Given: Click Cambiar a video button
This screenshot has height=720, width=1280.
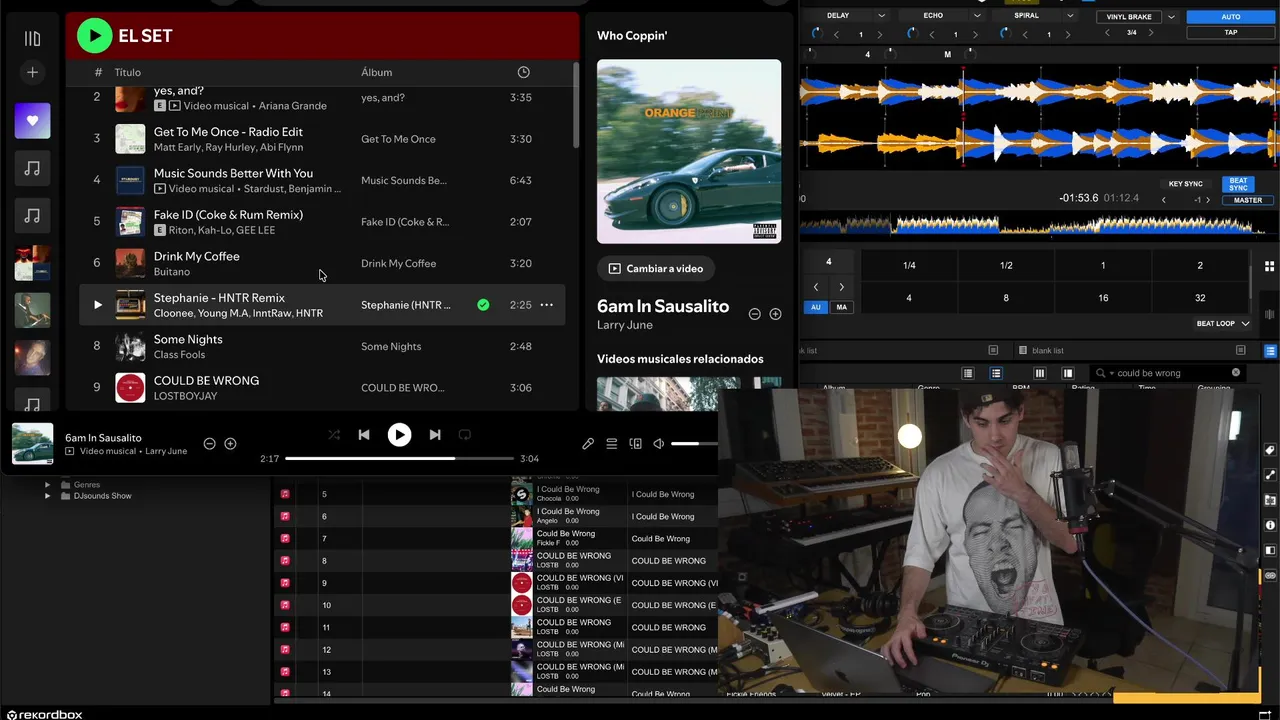Looking at the screenshot, I should [656, 268].
